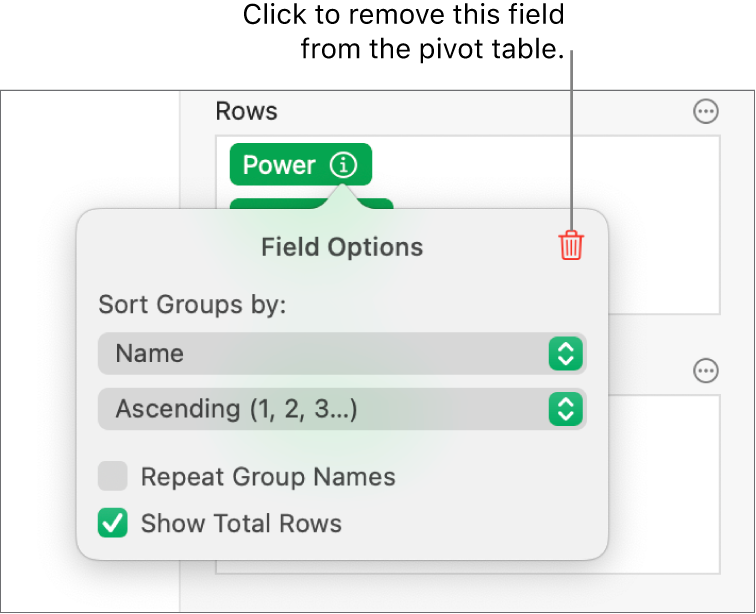Open the Rows section more options button
This screenshot has width=756, height=614.
pos(706,112)
